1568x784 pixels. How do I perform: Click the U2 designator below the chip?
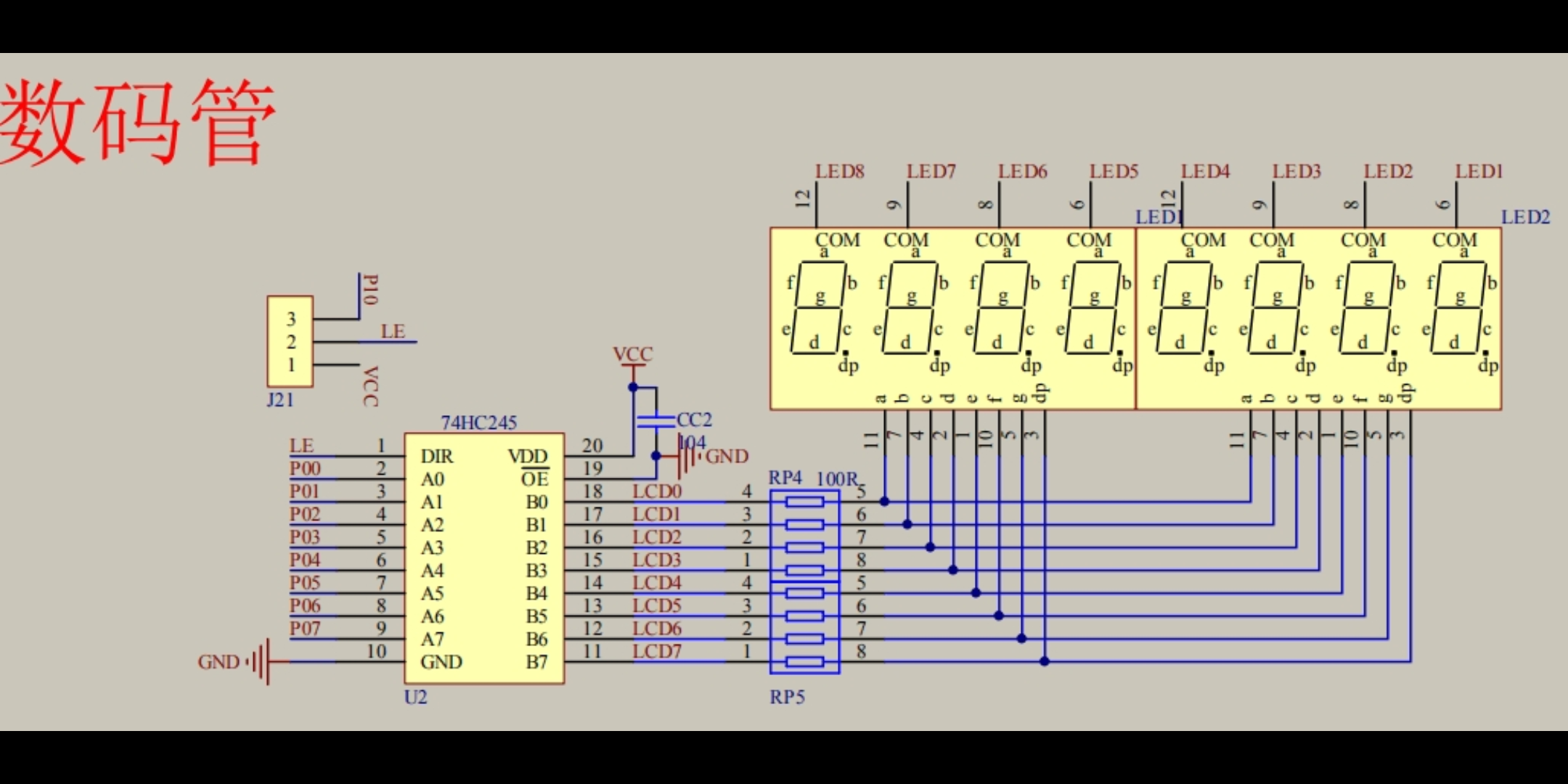[x=416, y=698]
